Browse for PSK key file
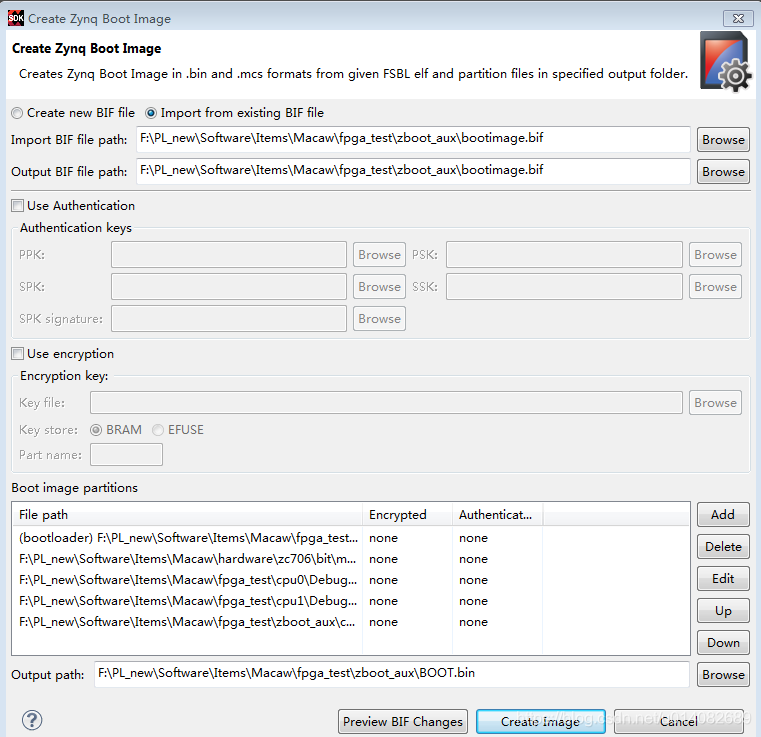 [715, 255]
